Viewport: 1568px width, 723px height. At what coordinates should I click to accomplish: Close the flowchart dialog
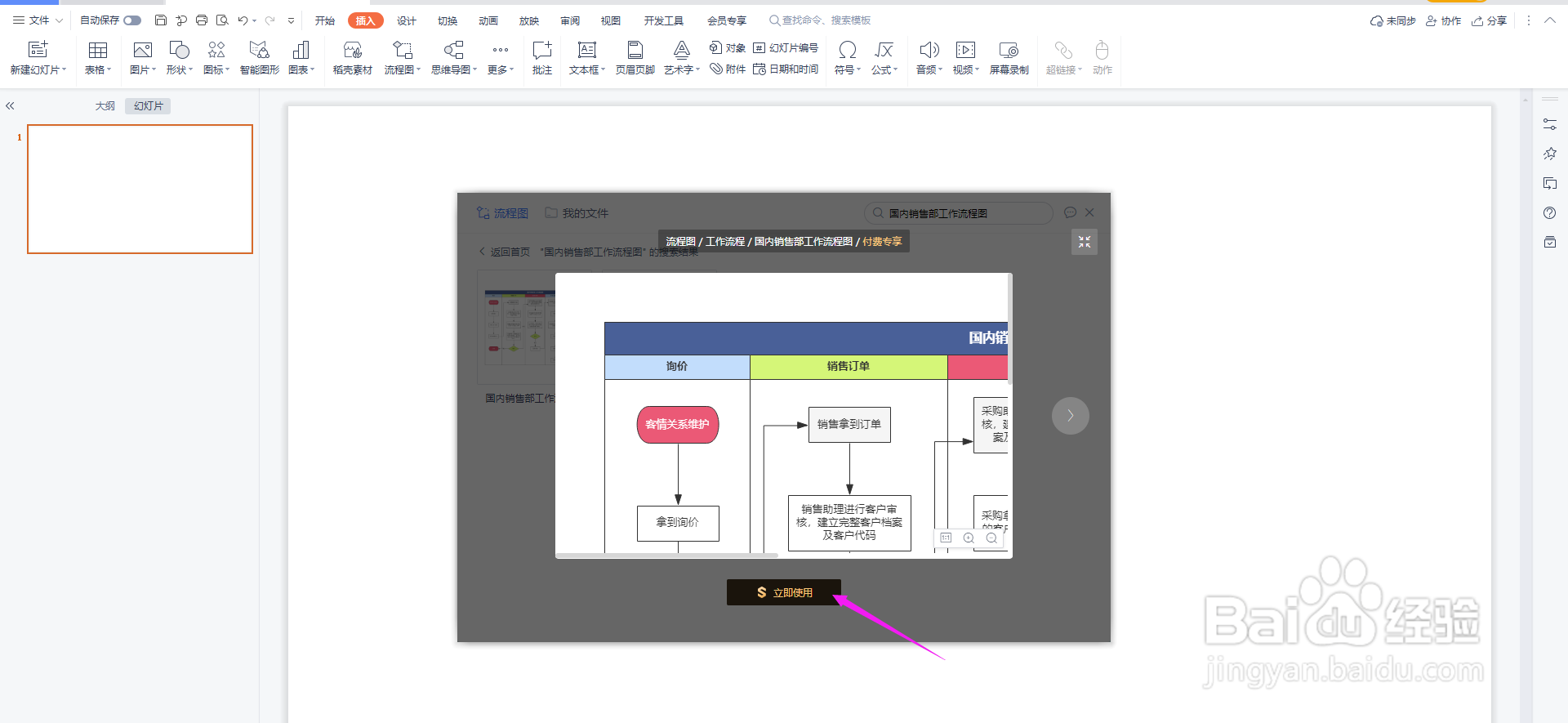(x=1089, y=212)
